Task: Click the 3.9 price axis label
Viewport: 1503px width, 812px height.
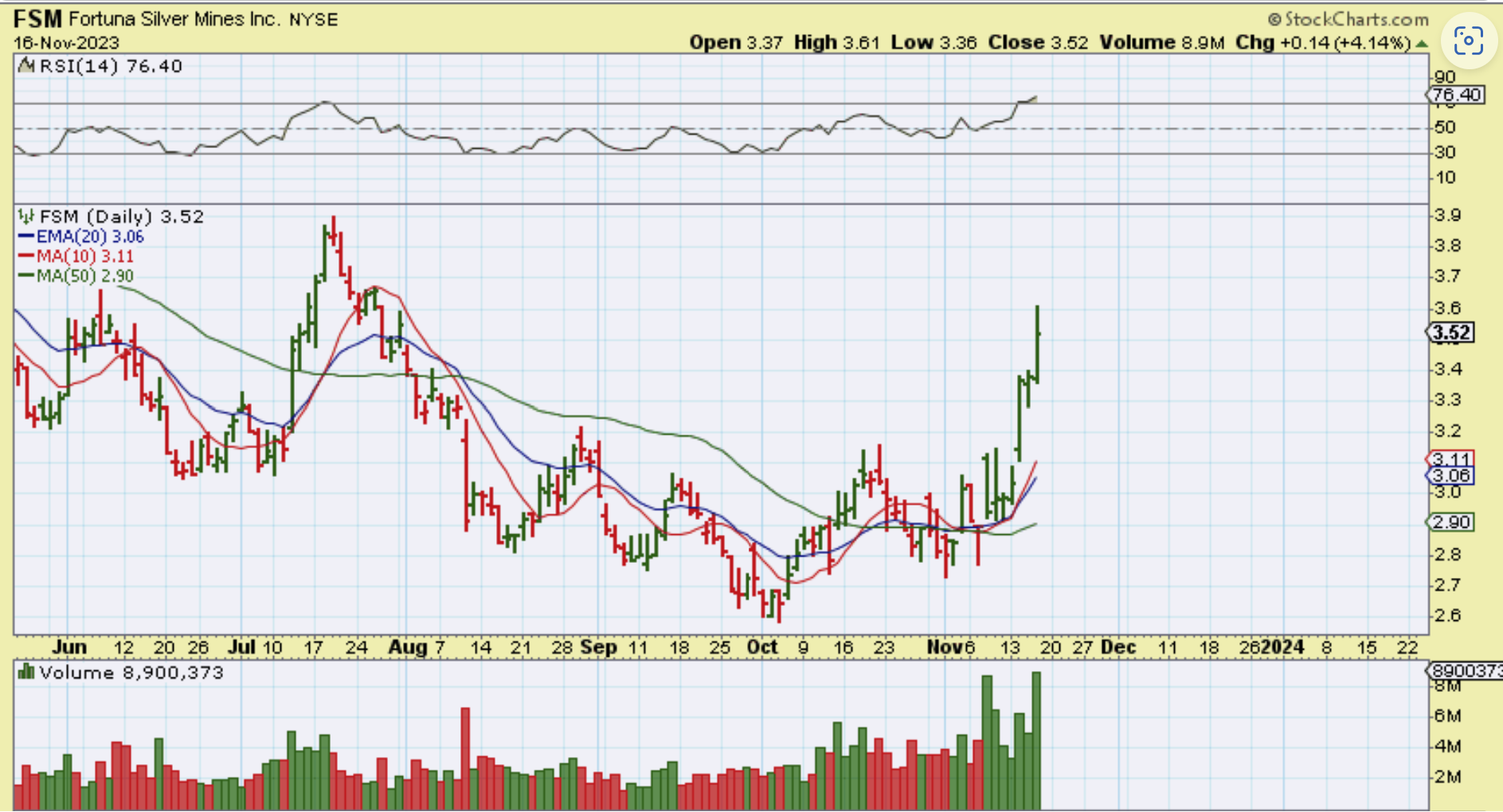Action: coord(1447,215)
